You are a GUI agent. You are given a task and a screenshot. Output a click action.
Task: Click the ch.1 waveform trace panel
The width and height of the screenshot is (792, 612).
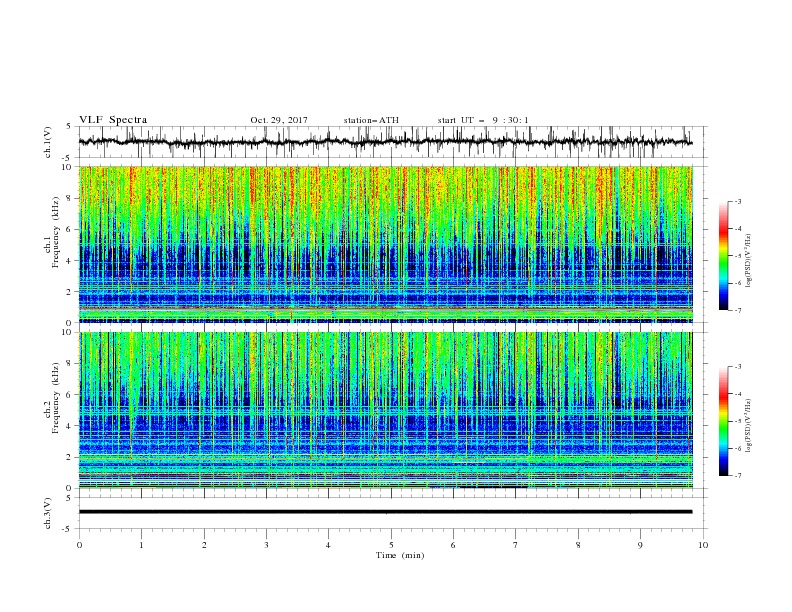393,142
